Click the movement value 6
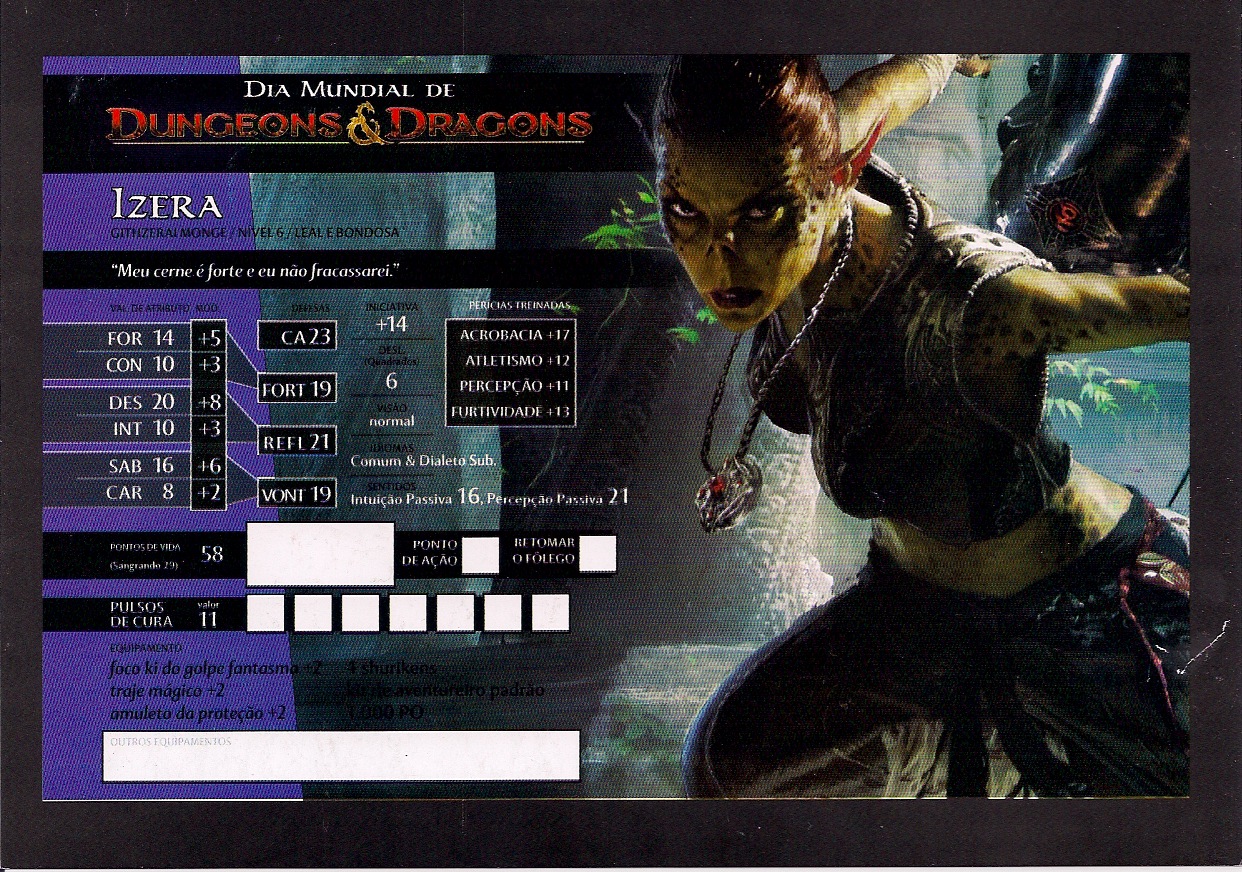Screen dimensions: 1242x872 (391, 382)
